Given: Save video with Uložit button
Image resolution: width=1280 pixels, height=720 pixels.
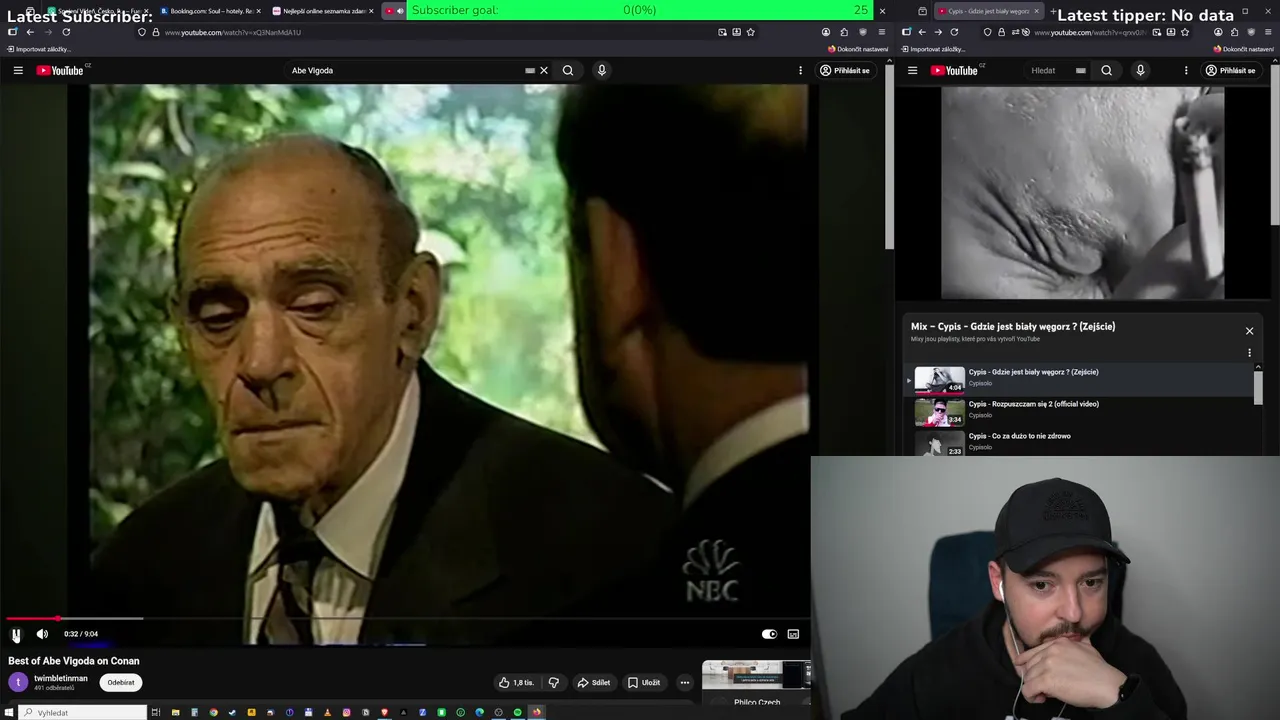Looking at the screenshot, I should pyautogui.click(x=644, y=682).
